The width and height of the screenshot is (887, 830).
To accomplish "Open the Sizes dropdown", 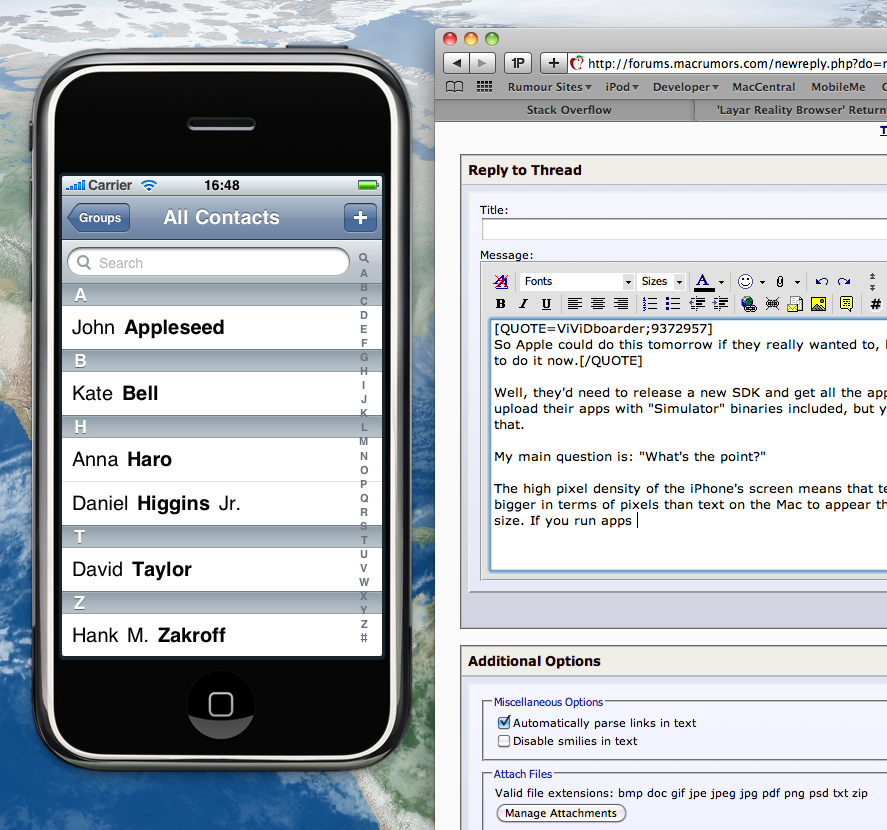I will point(662,281).
